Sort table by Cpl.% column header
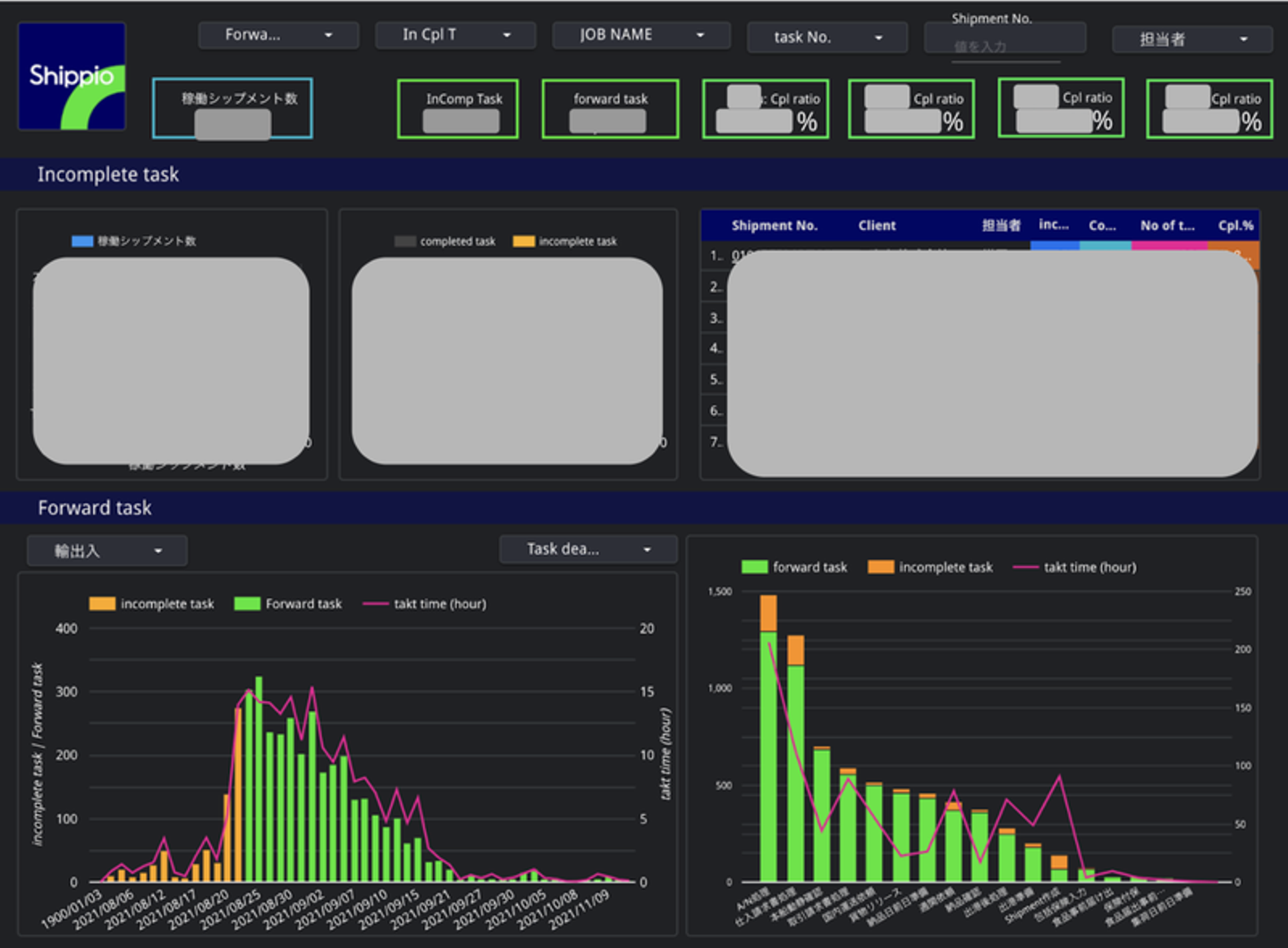The height and width of the screenshot is (948, 1288). coord(1234,225)
